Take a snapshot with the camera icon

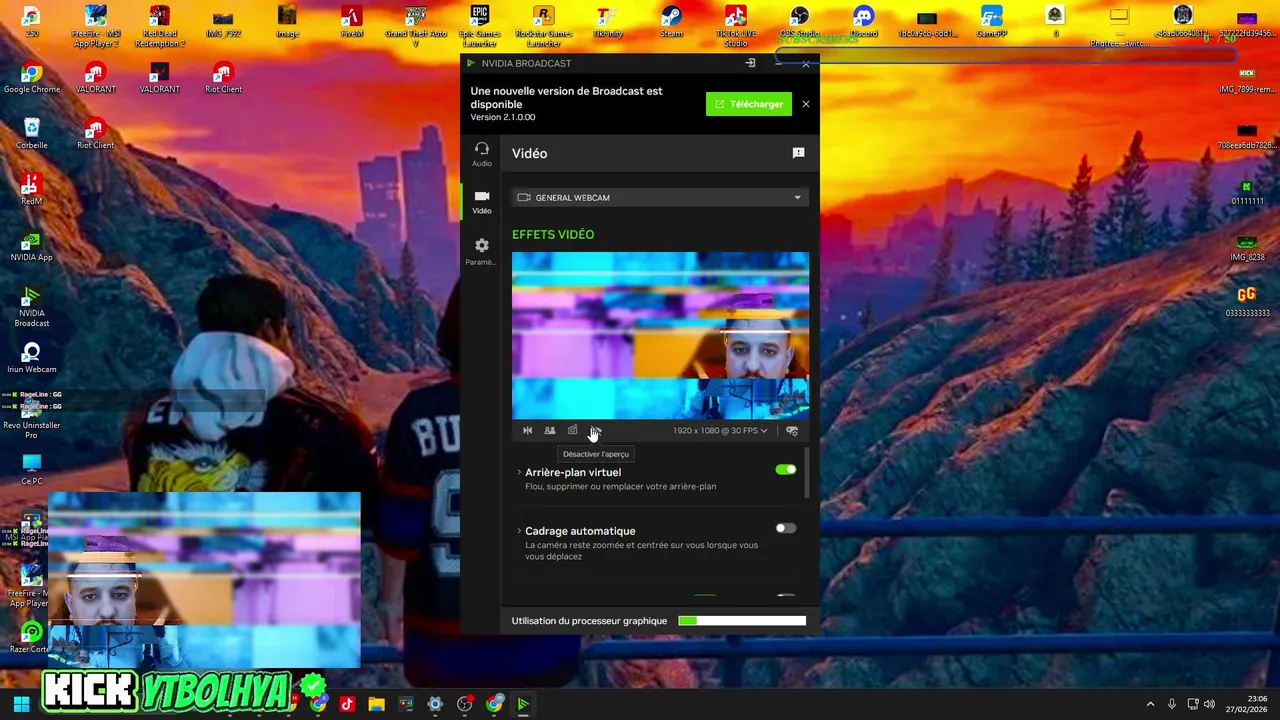tap(572, 431)
